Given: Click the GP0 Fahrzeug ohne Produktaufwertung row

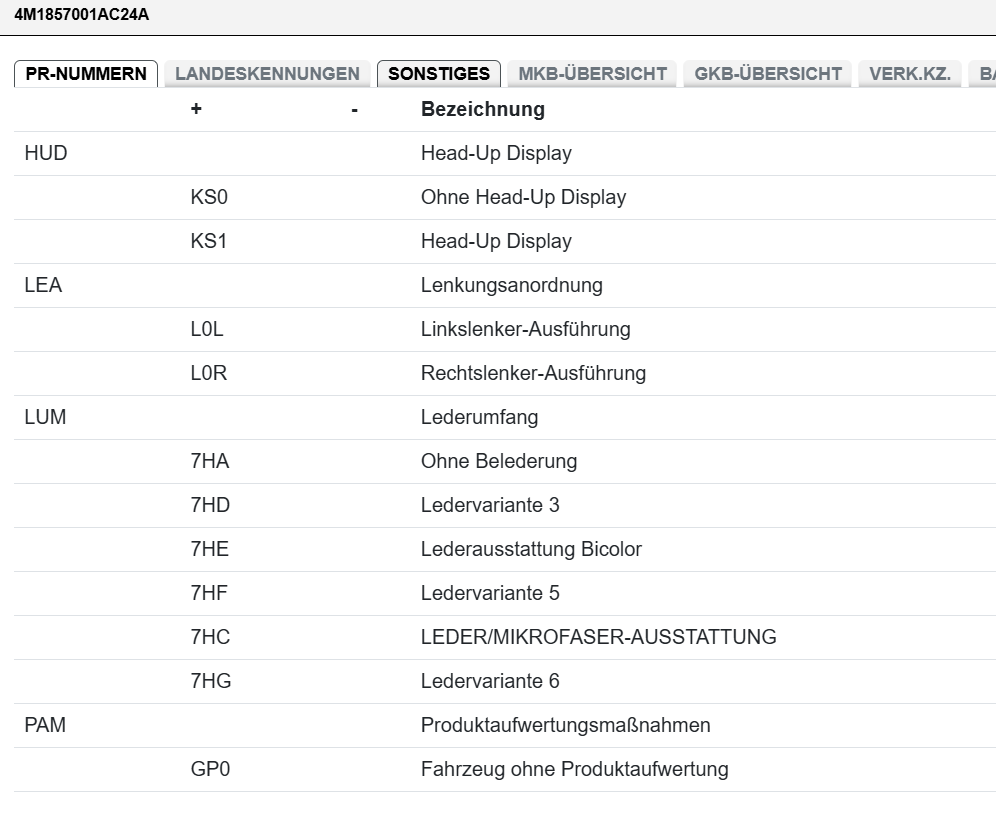Looking at the screenshot, I should coord(574,769).
